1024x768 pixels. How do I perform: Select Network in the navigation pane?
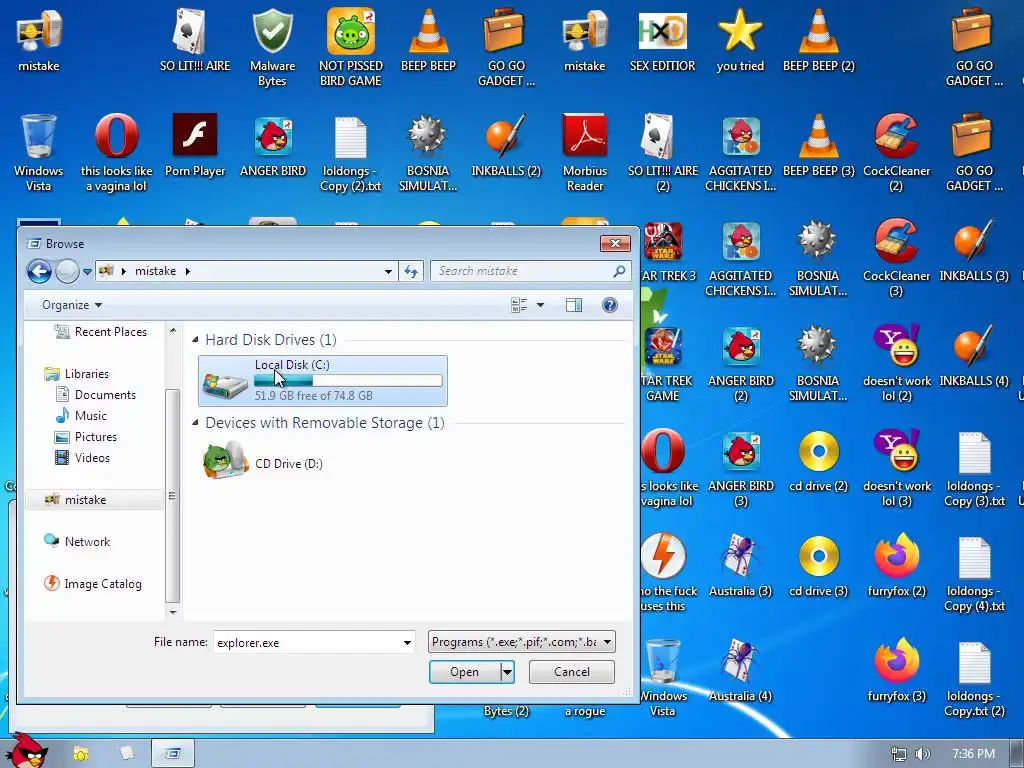pos(77,541)
